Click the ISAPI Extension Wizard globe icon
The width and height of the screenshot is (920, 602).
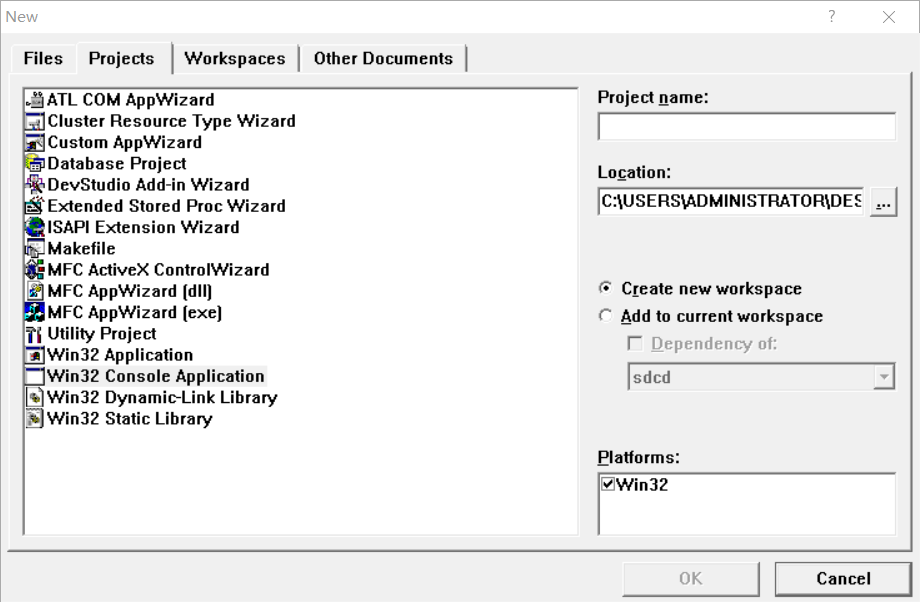coord(35,227)
